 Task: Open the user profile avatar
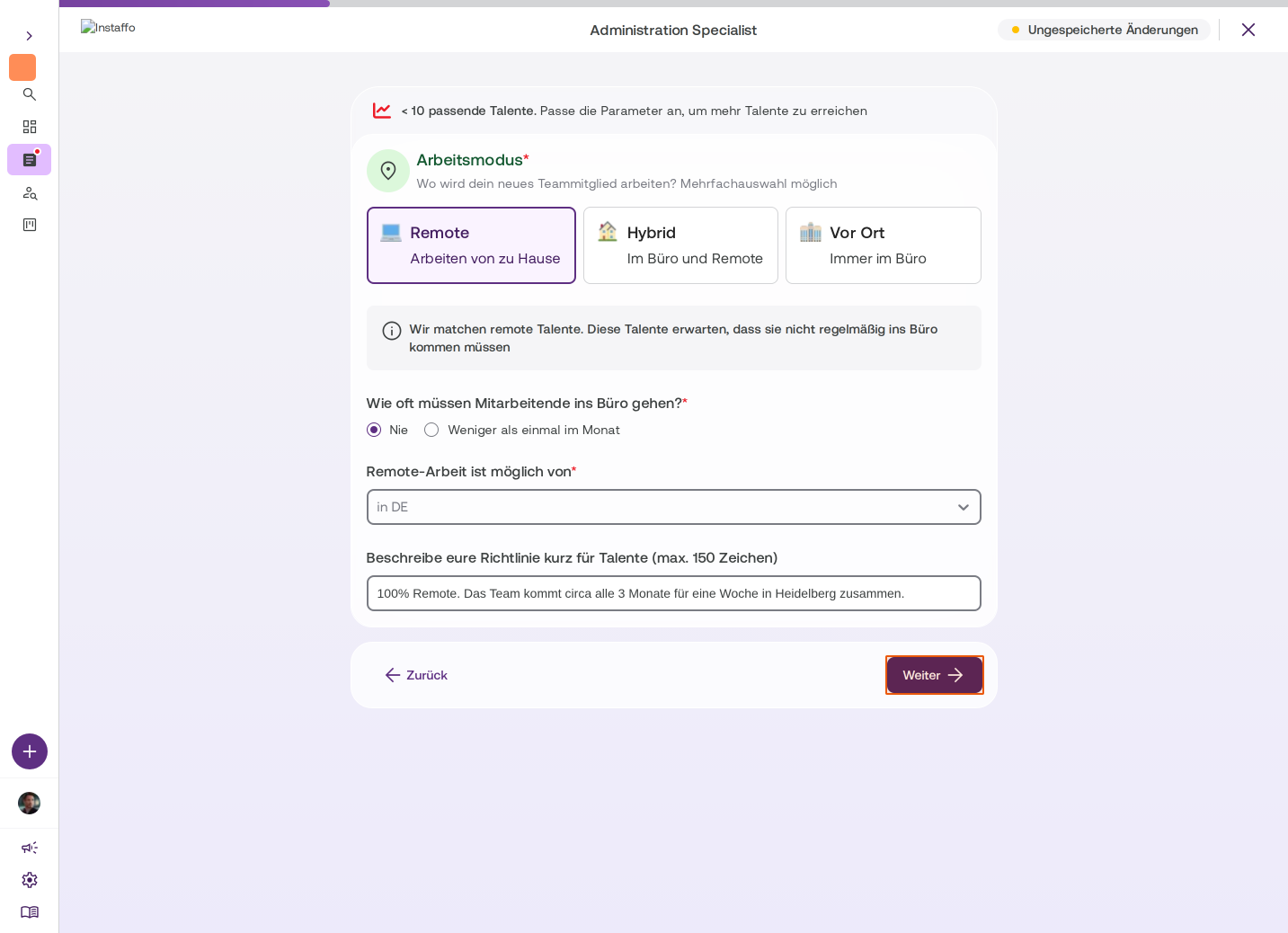click(x=30, y=804)
